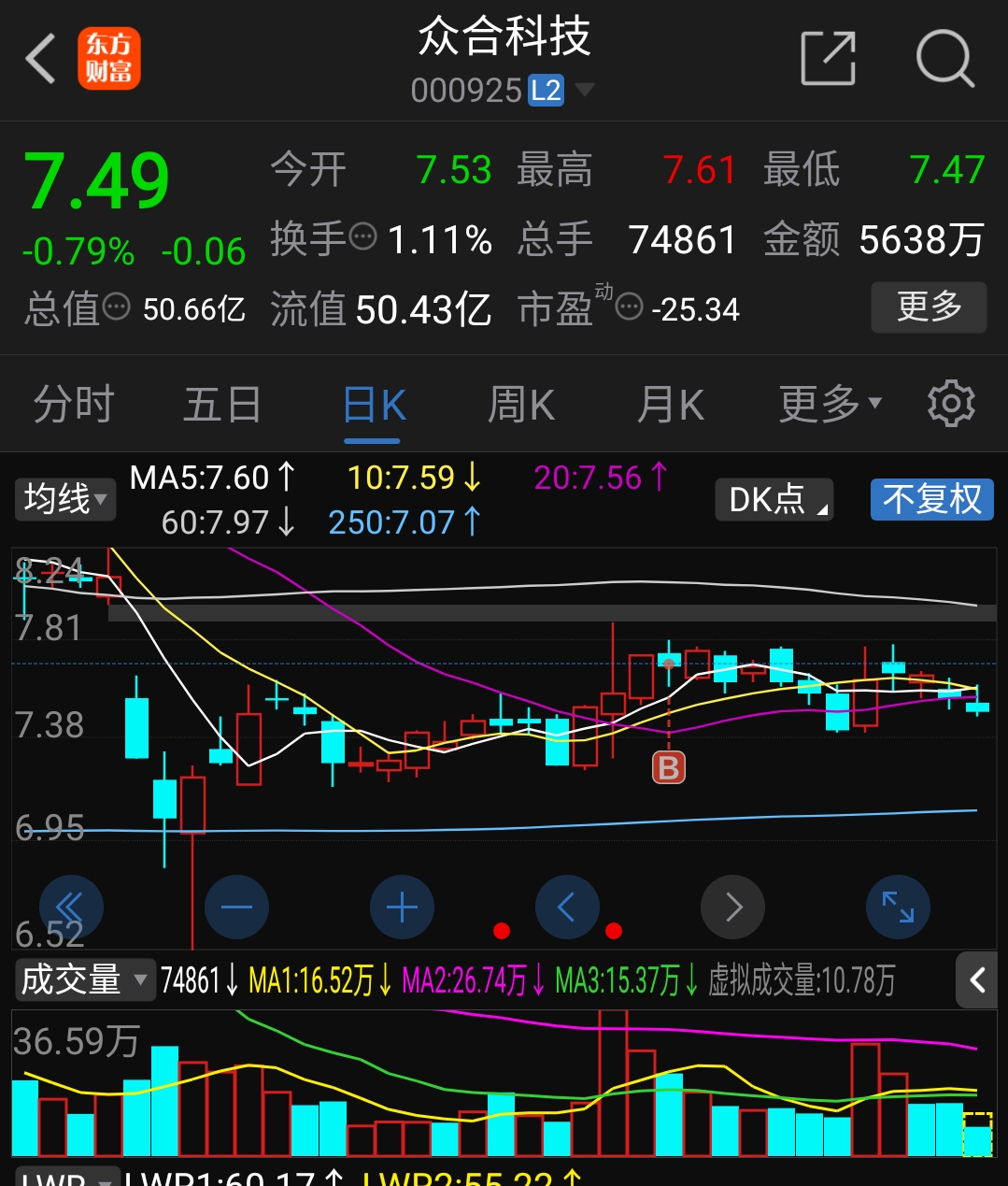The width and height of the screenshot is (1008, 1186).
Task: Tap the 东方财富 orange logo icon
Action: [x=109, y=58]
